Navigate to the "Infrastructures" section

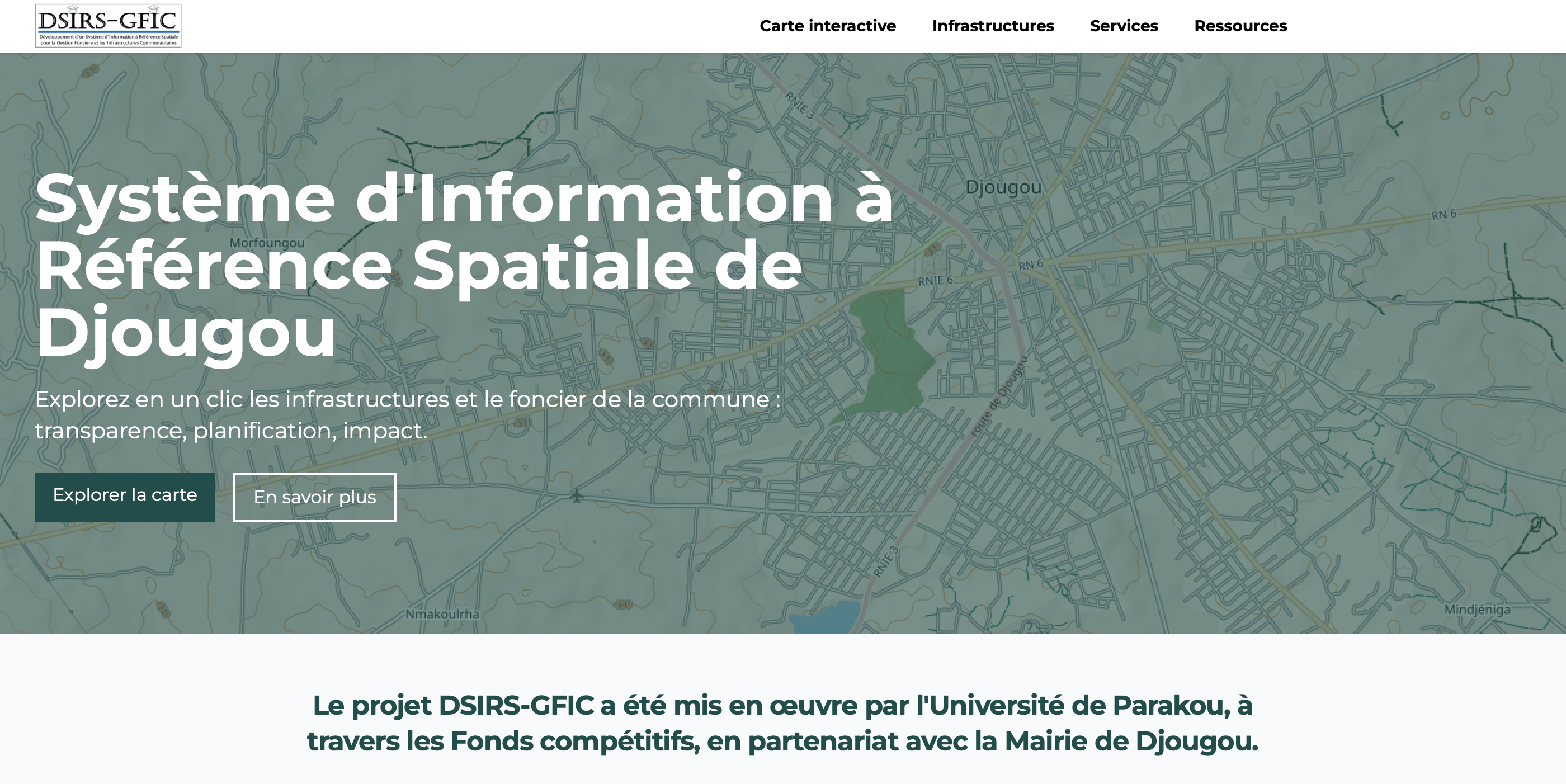pyautogui.click(x=993, y=26)
